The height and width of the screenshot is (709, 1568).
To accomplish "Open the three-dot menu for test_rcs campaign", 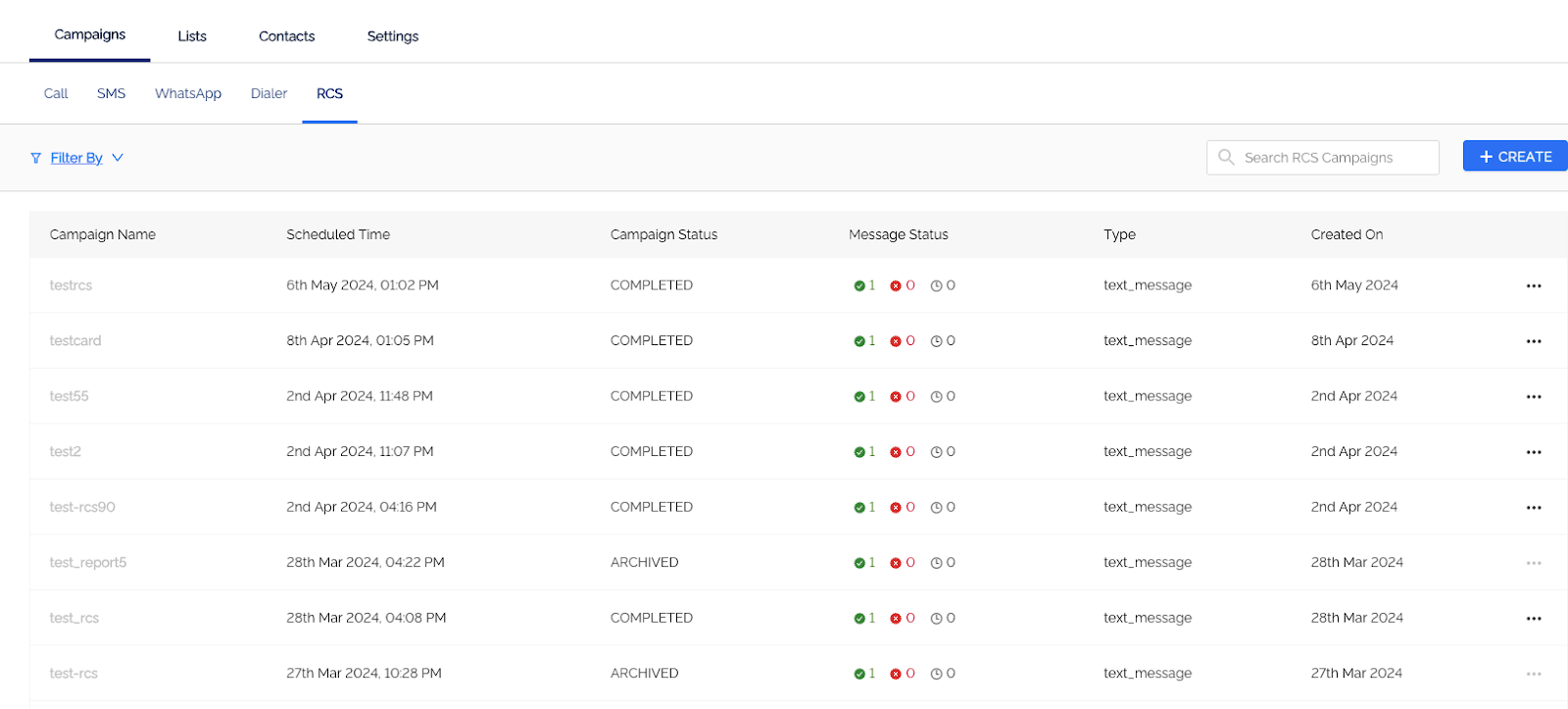I will 1534,619.
